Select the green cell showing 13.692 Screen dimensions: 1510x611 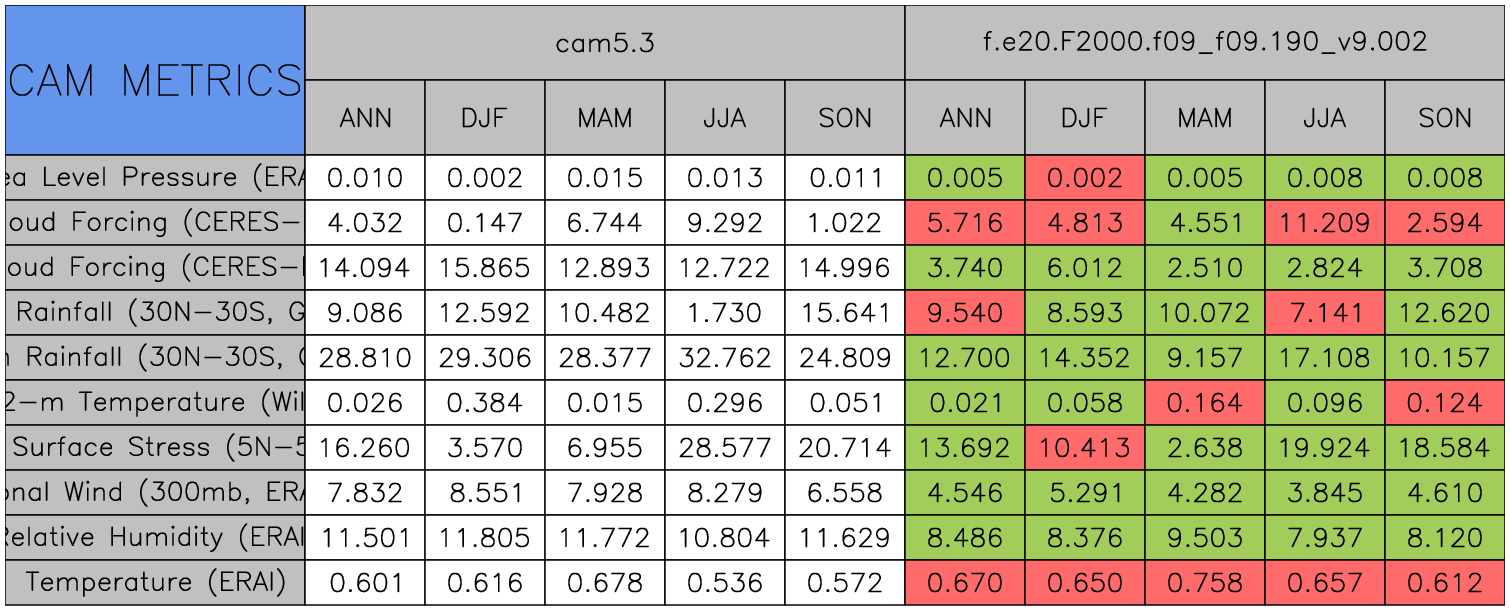[x=965, y=448]
